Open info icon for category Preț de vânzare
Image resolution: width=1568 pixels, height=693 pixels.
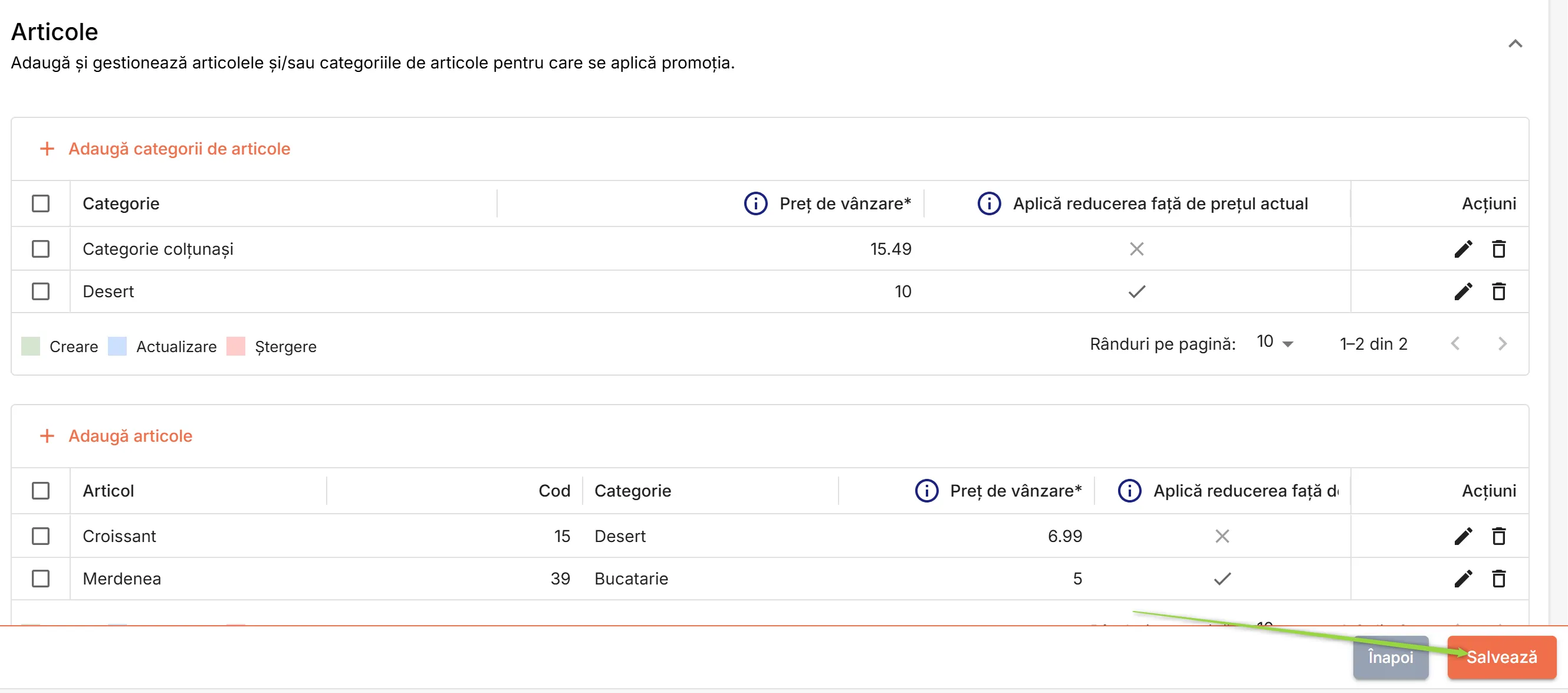[x=755, y=203]
